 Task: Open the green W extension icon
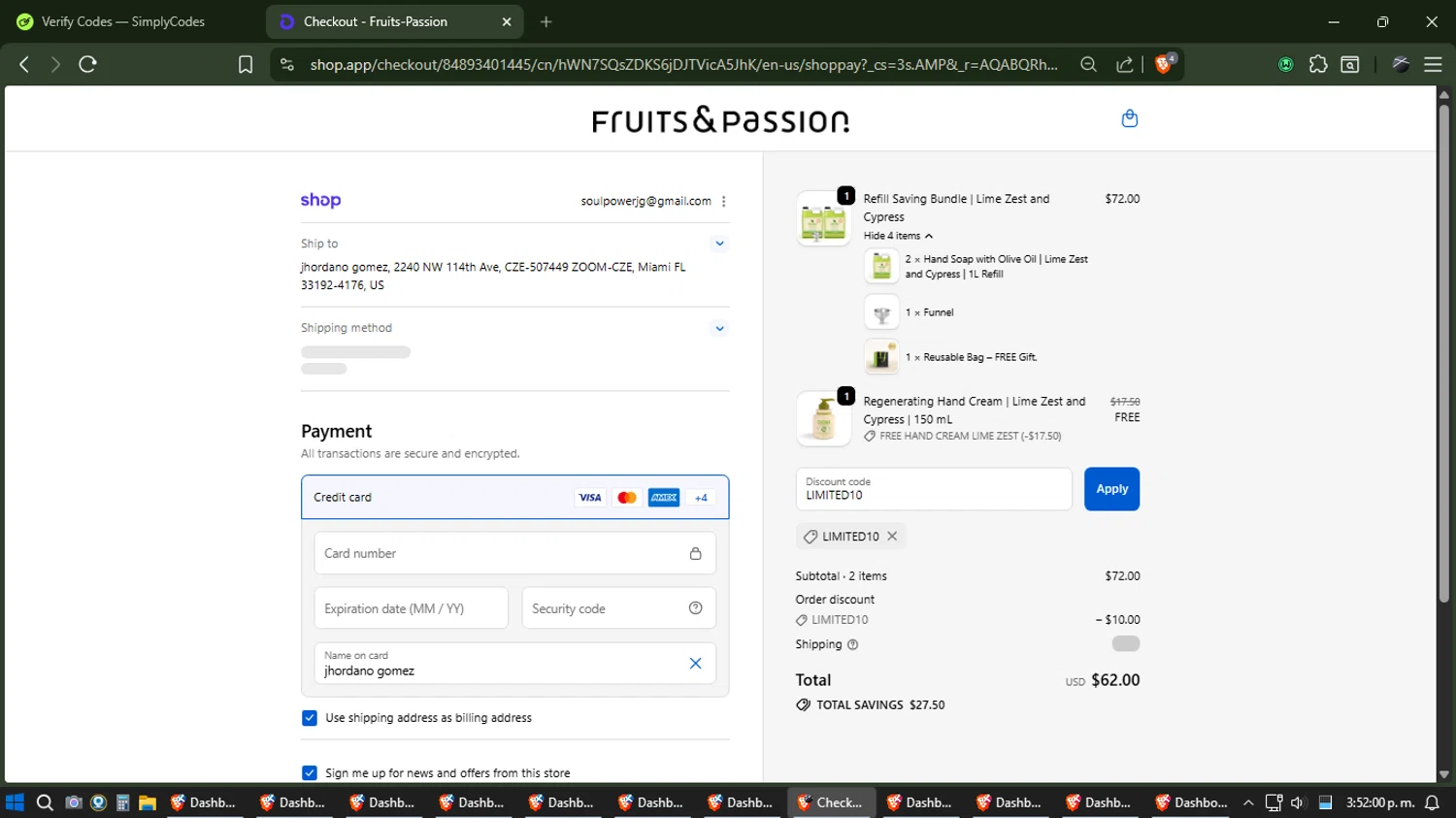[x=1285, y=64]
